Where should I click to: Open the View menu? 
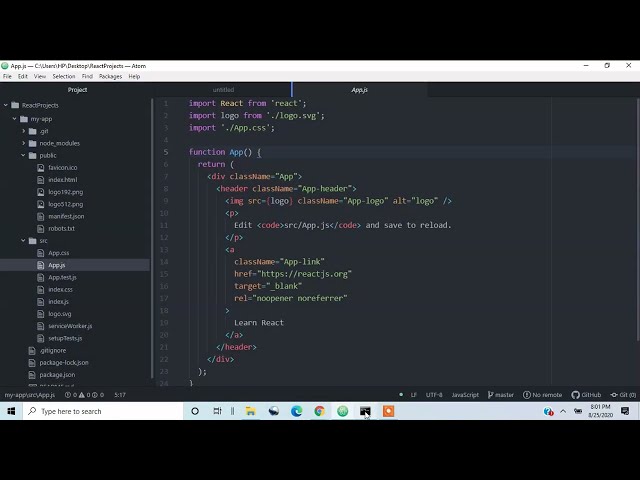click(x=40, y=76)
